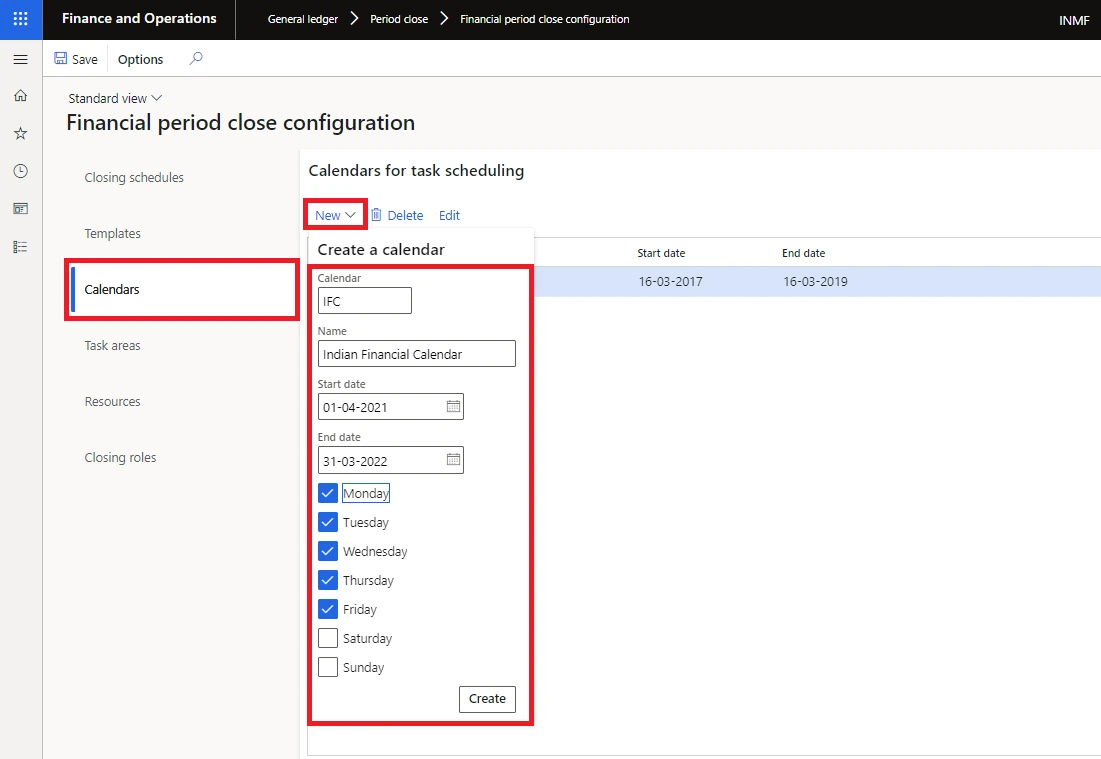Uncheck the Friday checkbox
The width and height of the screenshot is (1101, 759).
pyautogui.click(x=328, y=609)
